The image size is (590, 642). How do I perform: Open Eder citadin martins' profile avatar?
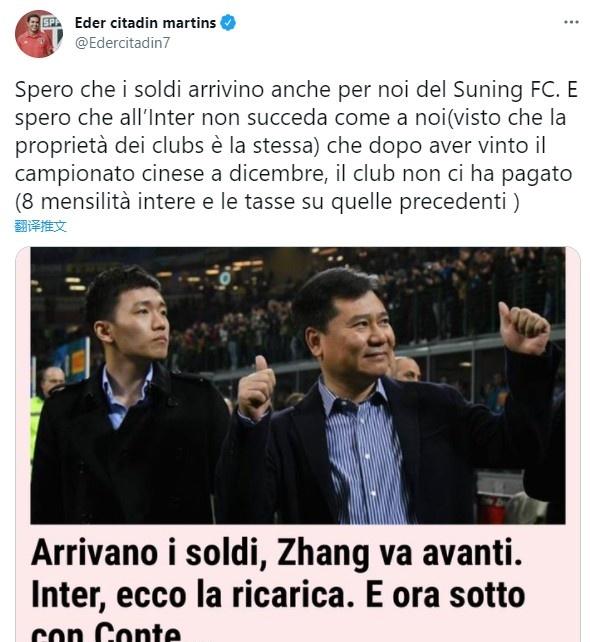[x=39, y=34]
